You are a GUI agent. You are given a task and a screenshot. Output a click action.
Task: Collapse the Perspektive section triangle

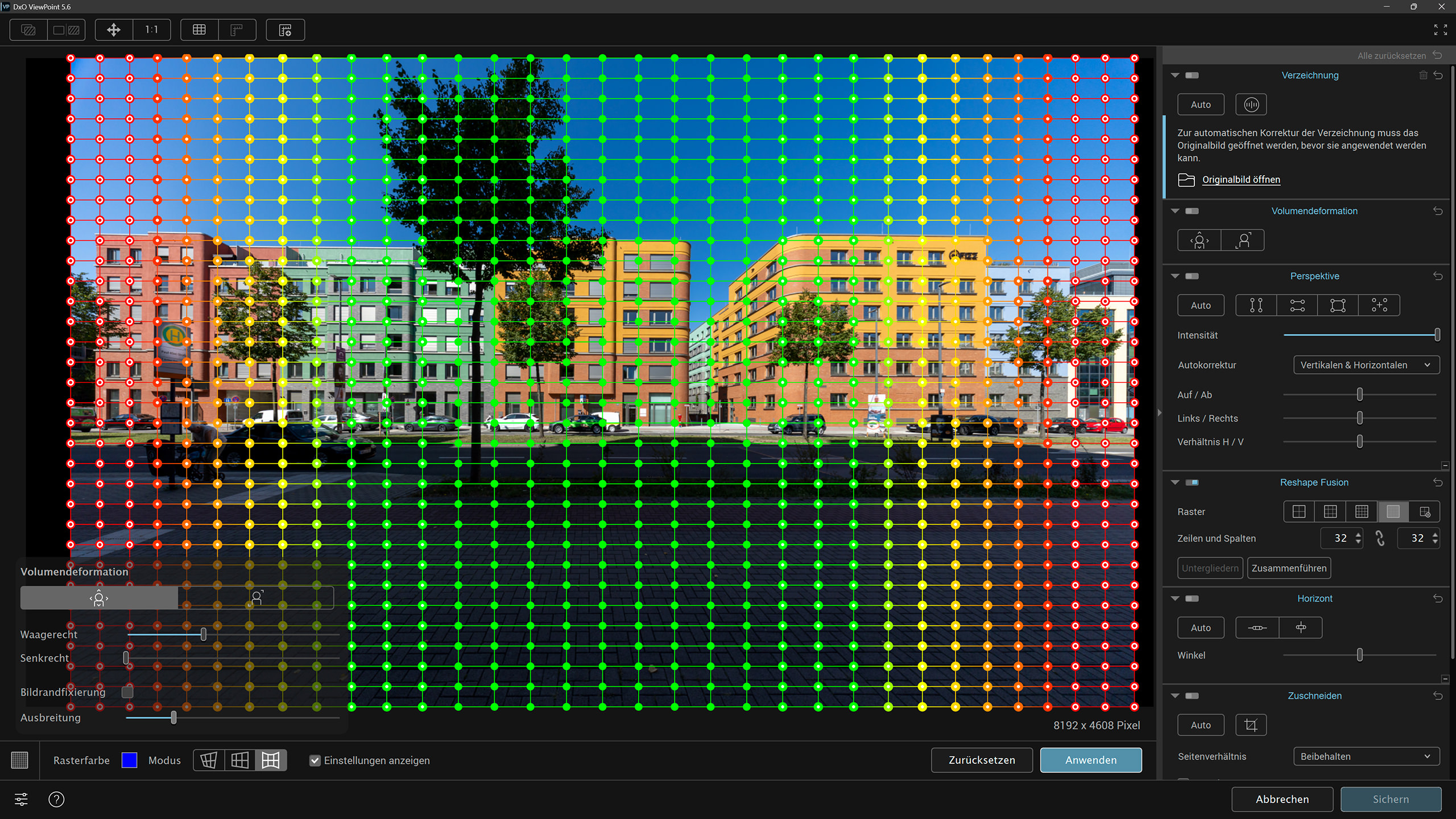(x=1175, y=276)
